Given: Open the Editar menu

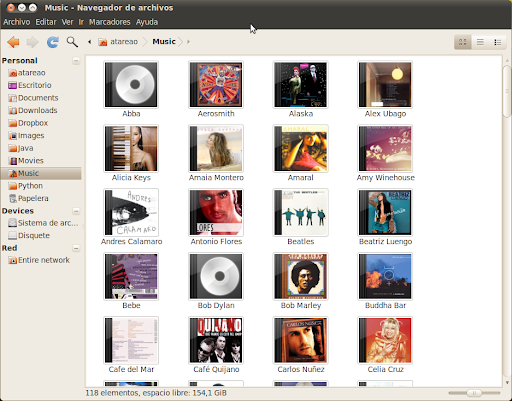Looking at the screenshot, I should pyautogui.click(x=46, y=22).
